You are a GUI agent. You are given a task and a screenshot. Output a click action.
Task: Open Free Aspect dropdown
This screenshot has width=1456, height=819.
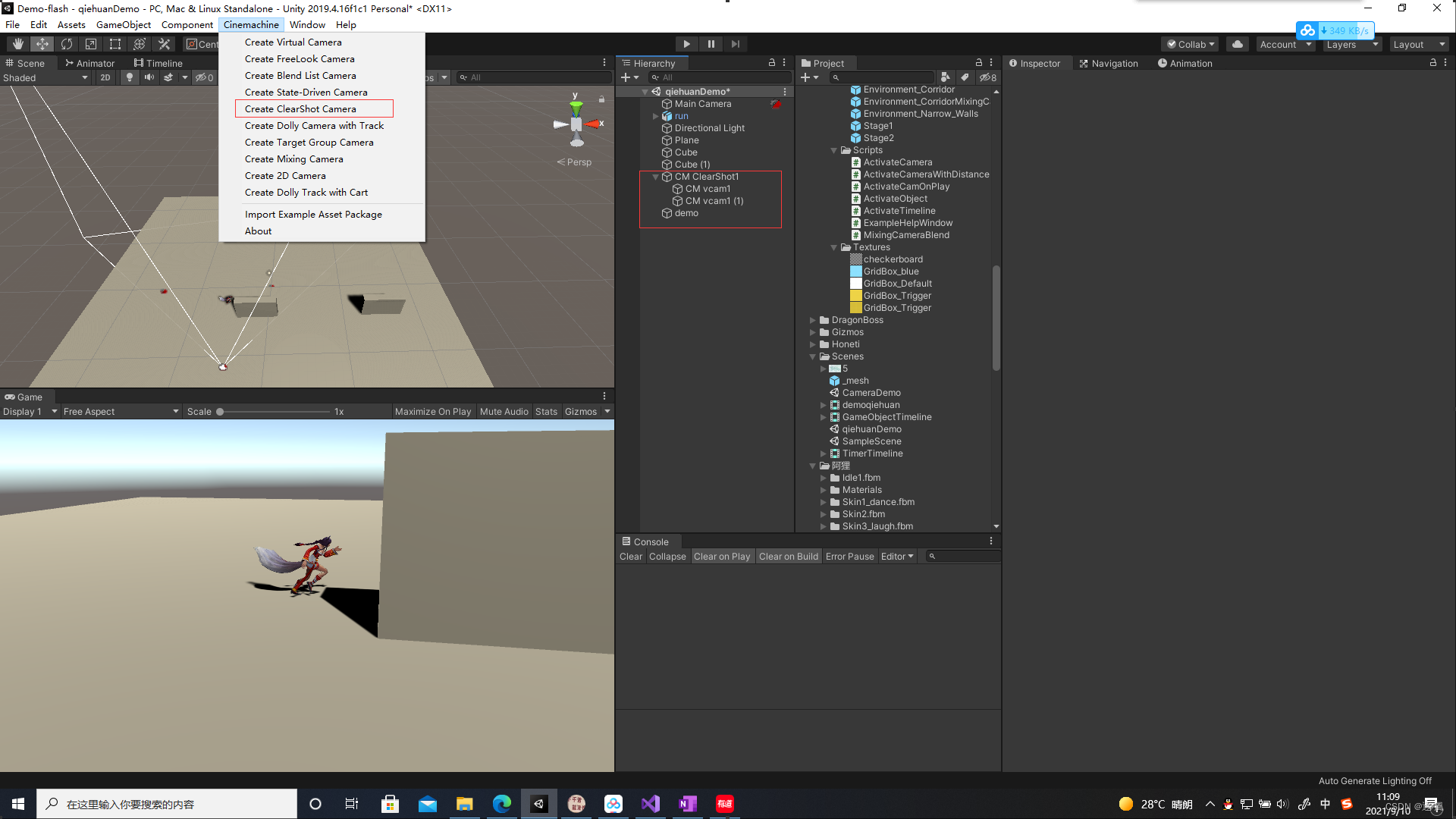(x=121, y=411)
